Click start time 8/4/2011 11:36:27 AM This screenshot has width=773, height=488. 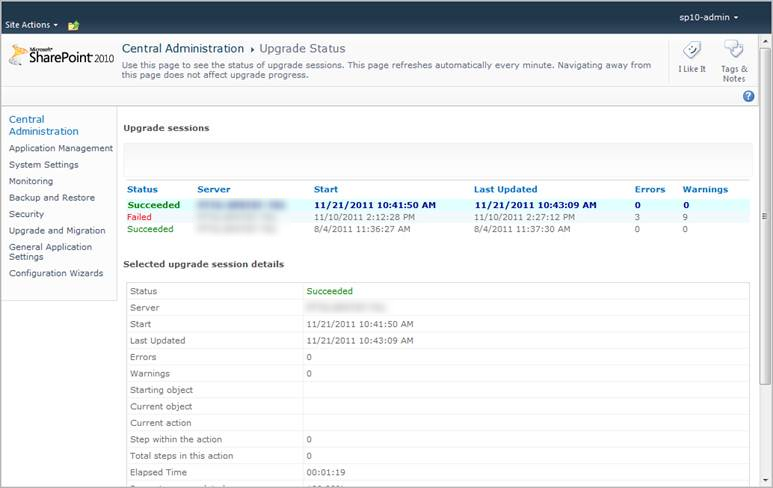click(x=362, y=229)
